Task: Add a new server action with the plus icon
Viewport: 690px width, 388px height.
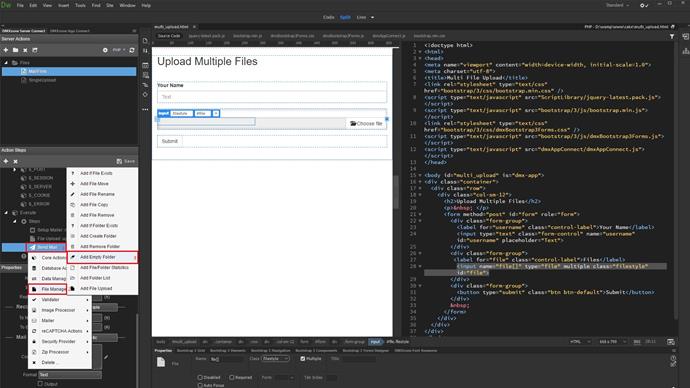Action: point(6,50)
